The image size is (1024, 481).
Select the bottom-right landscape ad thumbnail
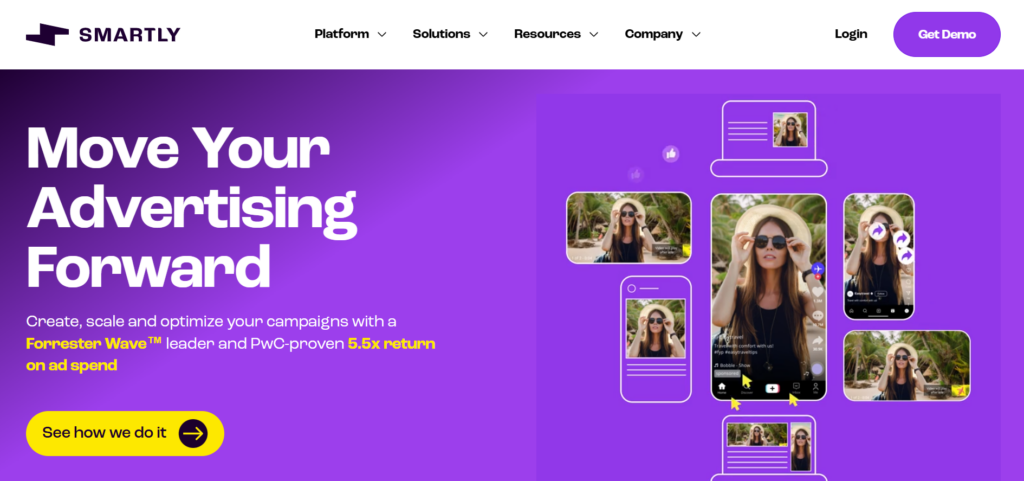pyautogui.click(x=906, y=365)
